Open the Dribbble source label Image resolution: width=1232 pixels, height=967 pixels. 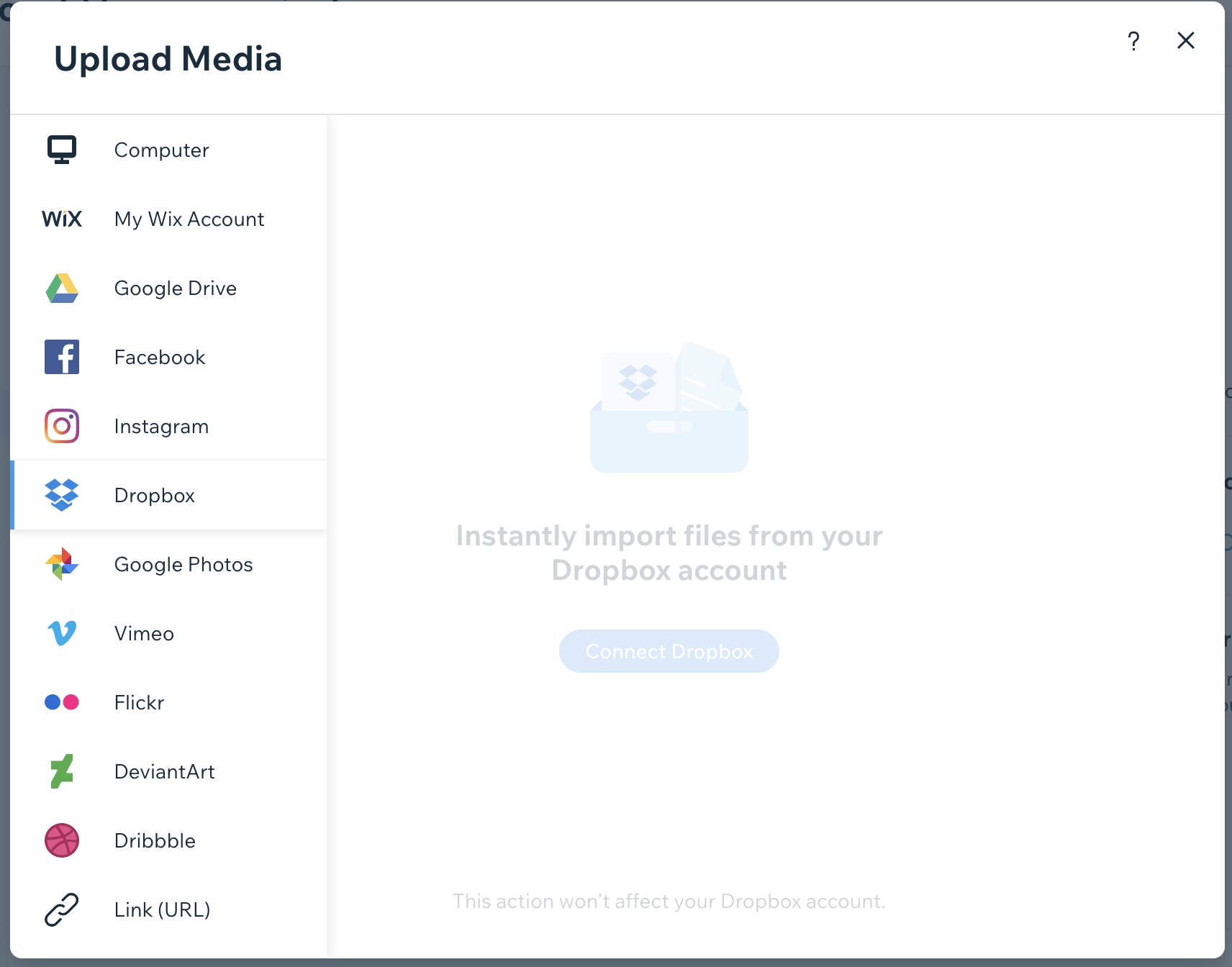click(155, 841)
